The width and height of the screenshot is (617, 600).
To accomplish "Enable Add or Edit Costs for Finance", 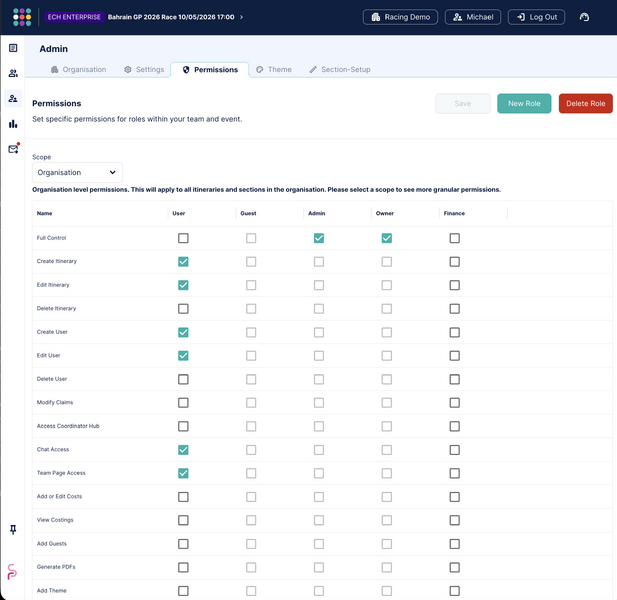I will click(x=454, y=497).
